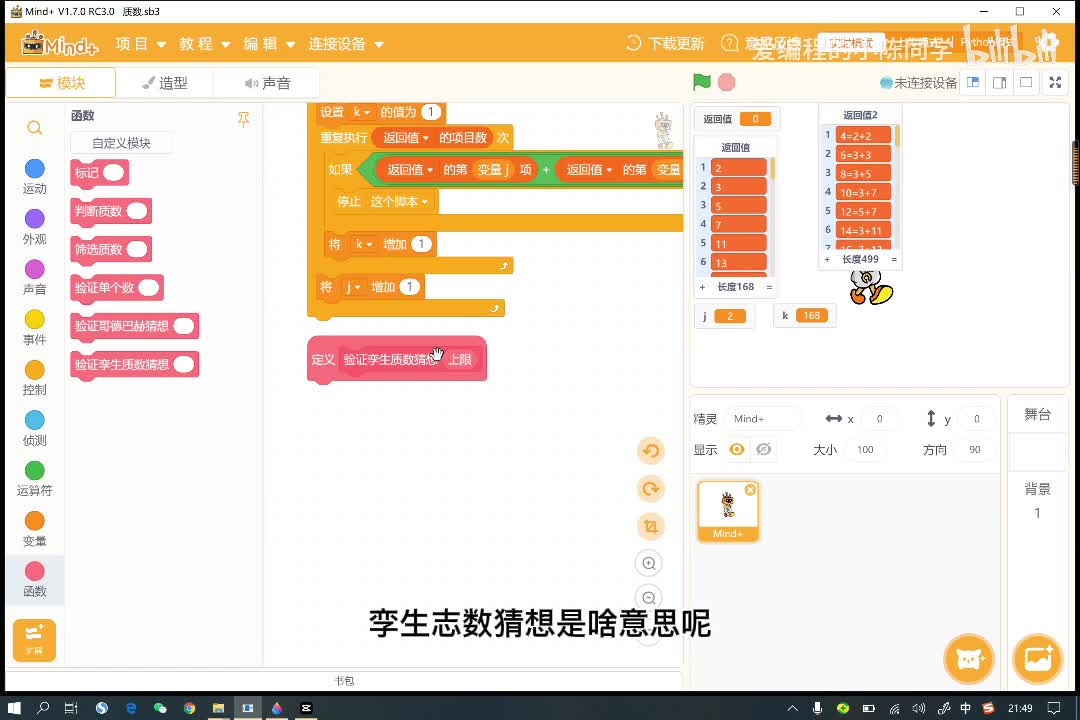Open the 编辑 edit menu
Screen dimensions: 1080x720
click(x=269, y=44)
